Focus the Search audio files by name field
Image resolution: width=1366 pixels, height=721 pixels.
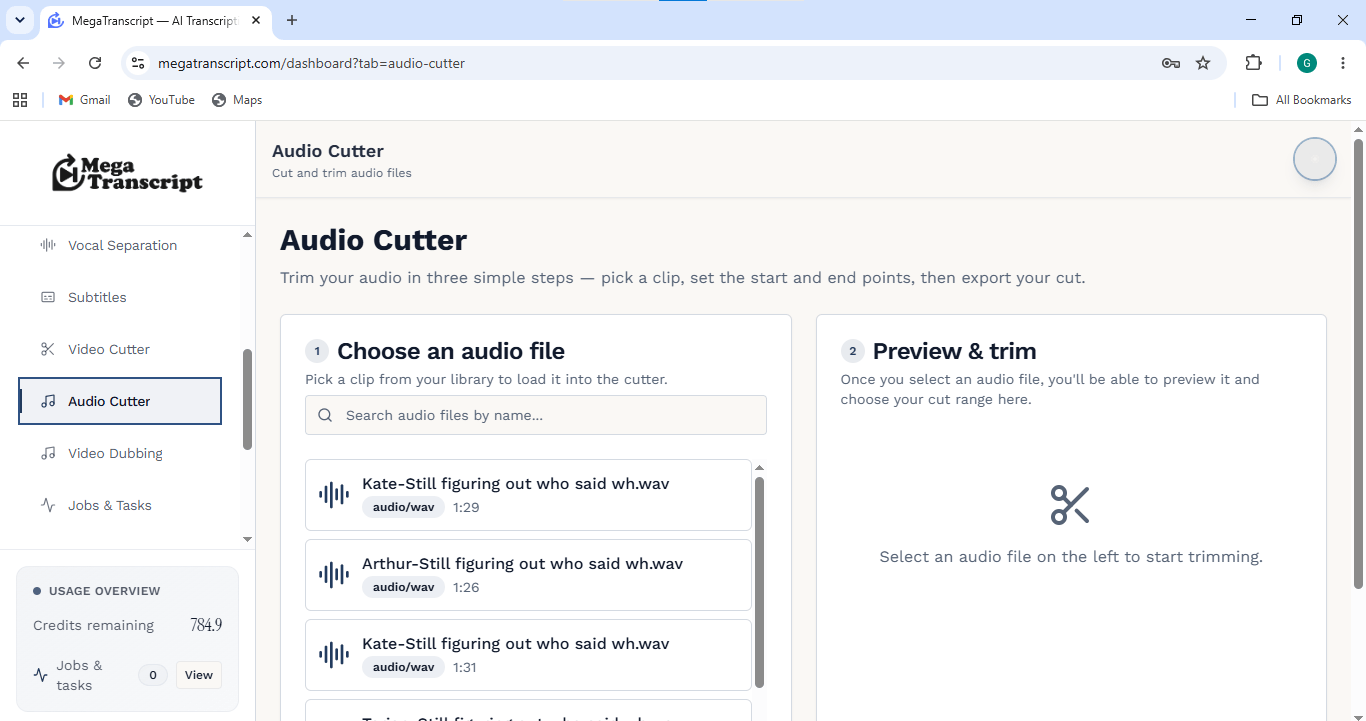coord(536,415)
